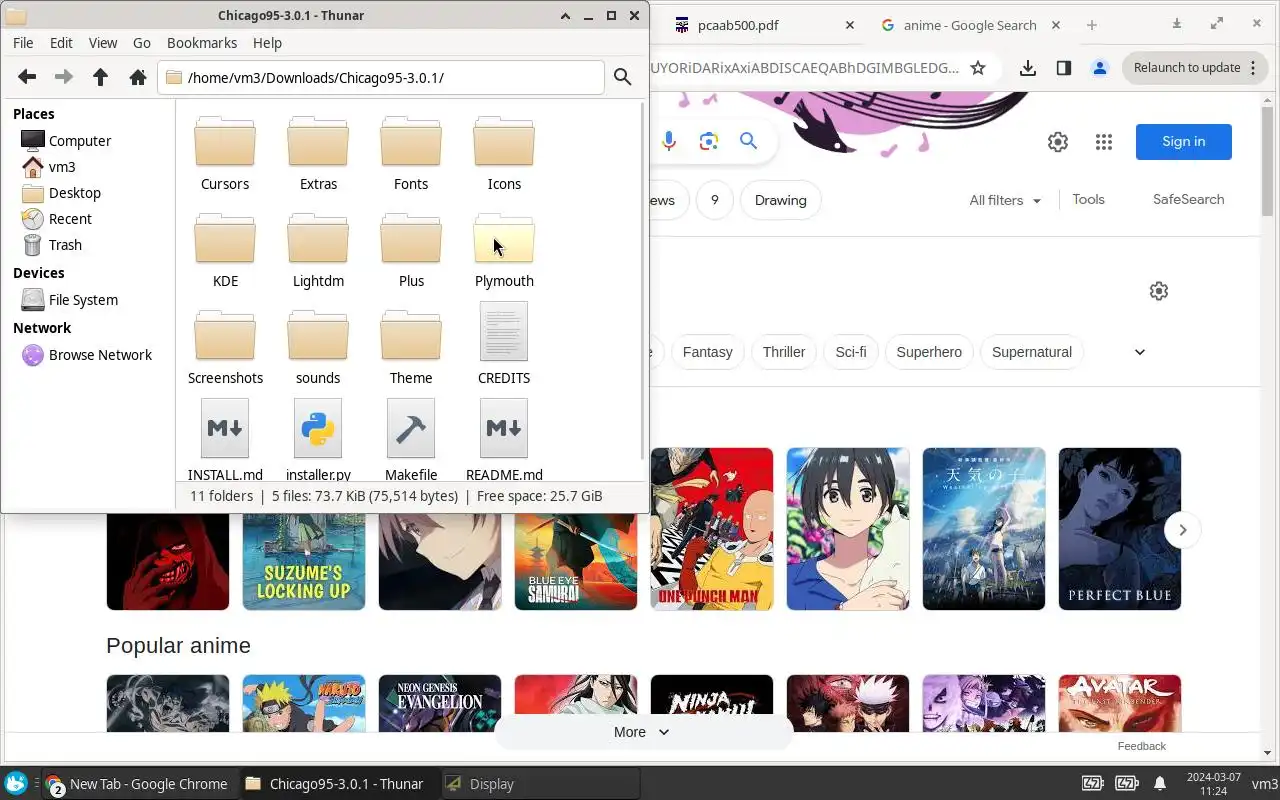The image size is (1280, 800).
Task: Go to home folder in Thunar
Action: point(138,77)
